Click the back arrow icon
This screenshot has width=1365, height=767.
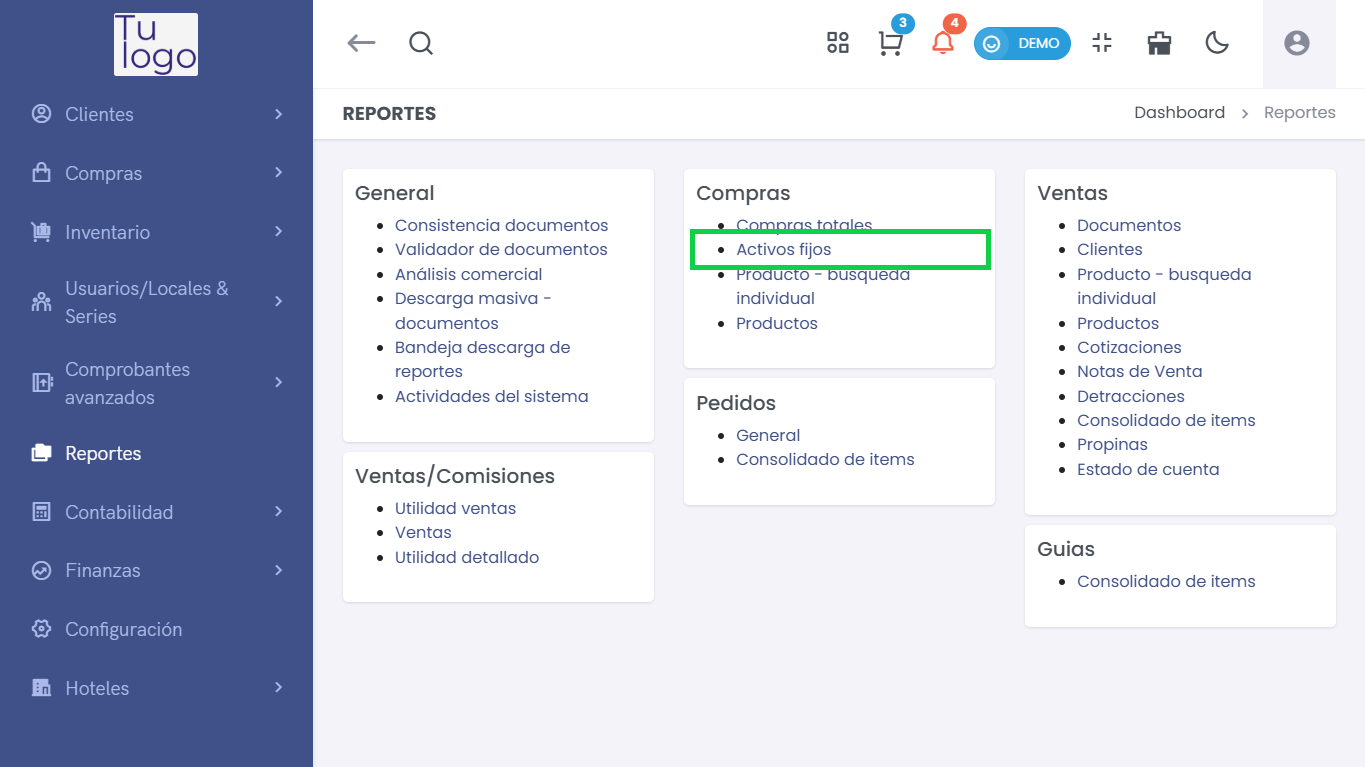pyautogui.click(x=361, y=43)
